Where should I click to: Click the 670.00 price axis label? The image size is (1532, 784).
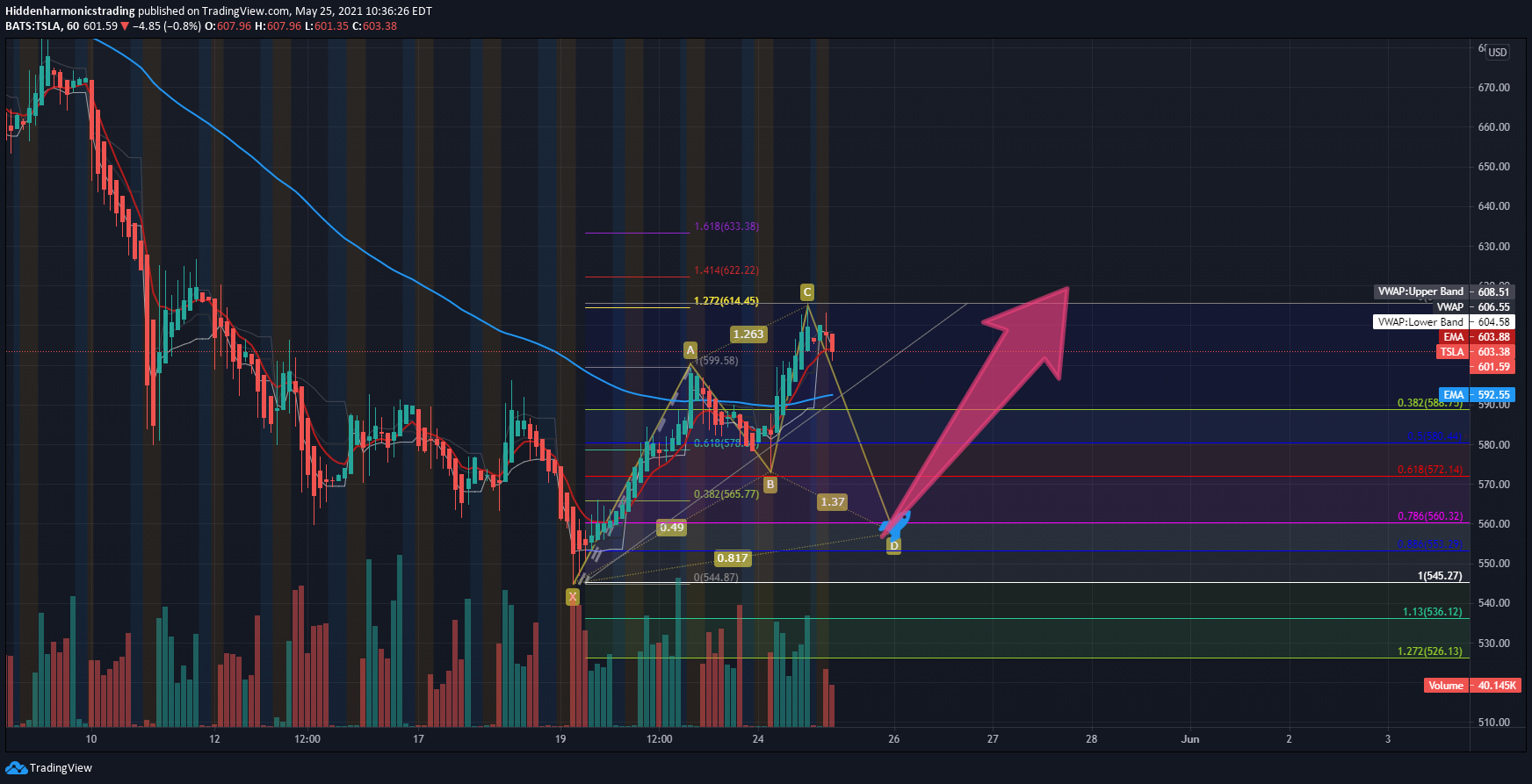[1494, 88]
